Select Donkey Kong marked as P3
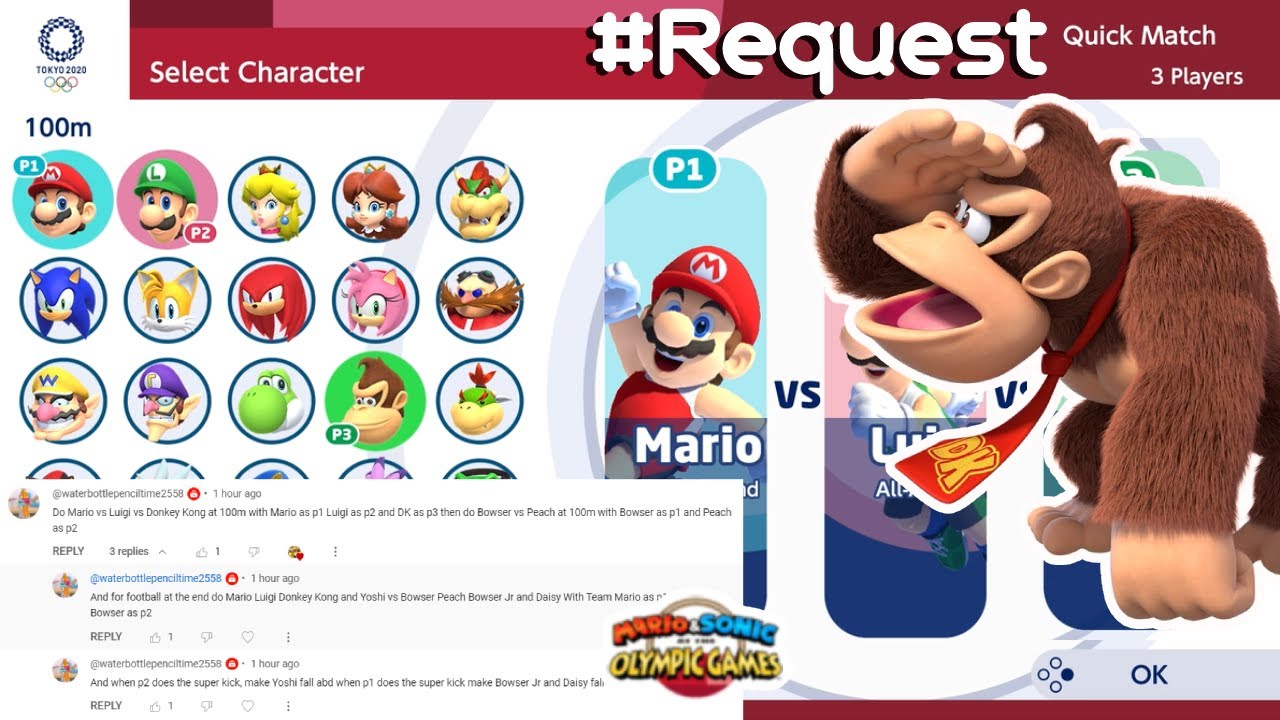Viewport: 1280px width, 720px height. tap(375, 402)
